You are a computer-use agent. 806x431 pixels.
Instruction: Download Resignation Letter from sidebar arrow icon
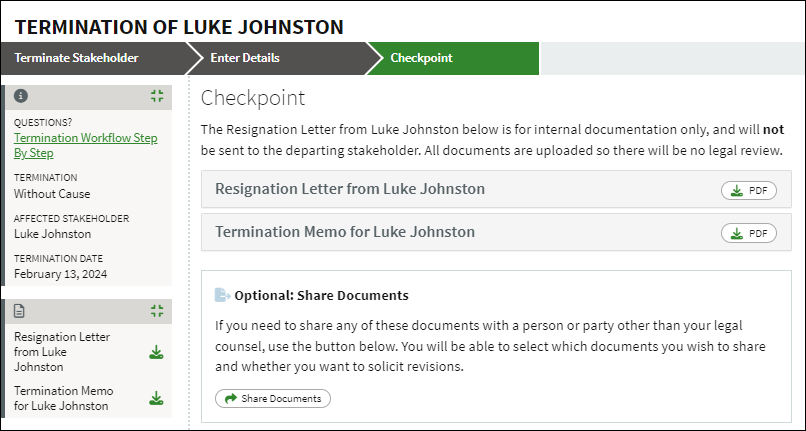(156, 352)
